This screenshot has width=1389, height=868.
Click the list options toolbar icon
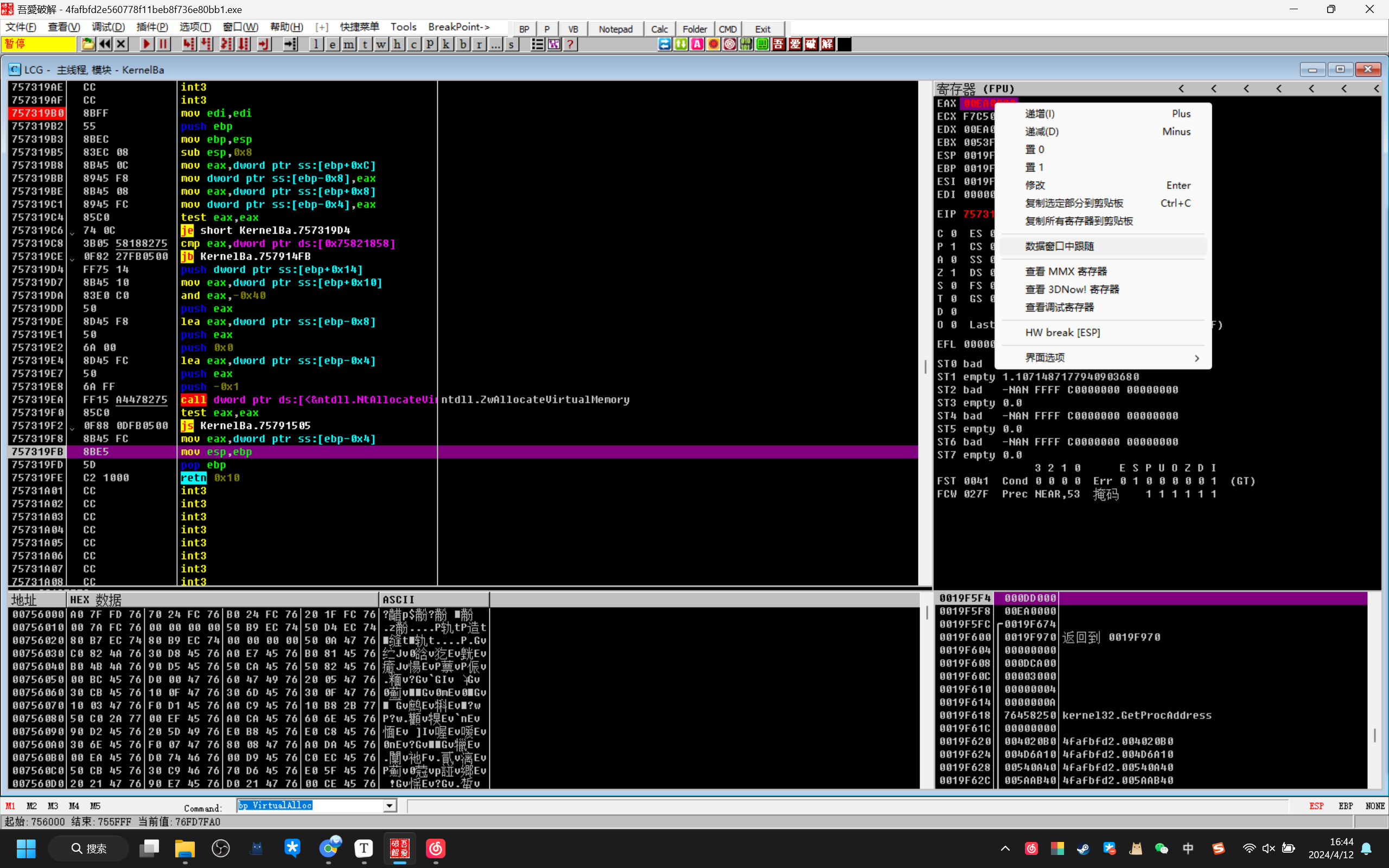pyautogui.click(x=537, y=44)
